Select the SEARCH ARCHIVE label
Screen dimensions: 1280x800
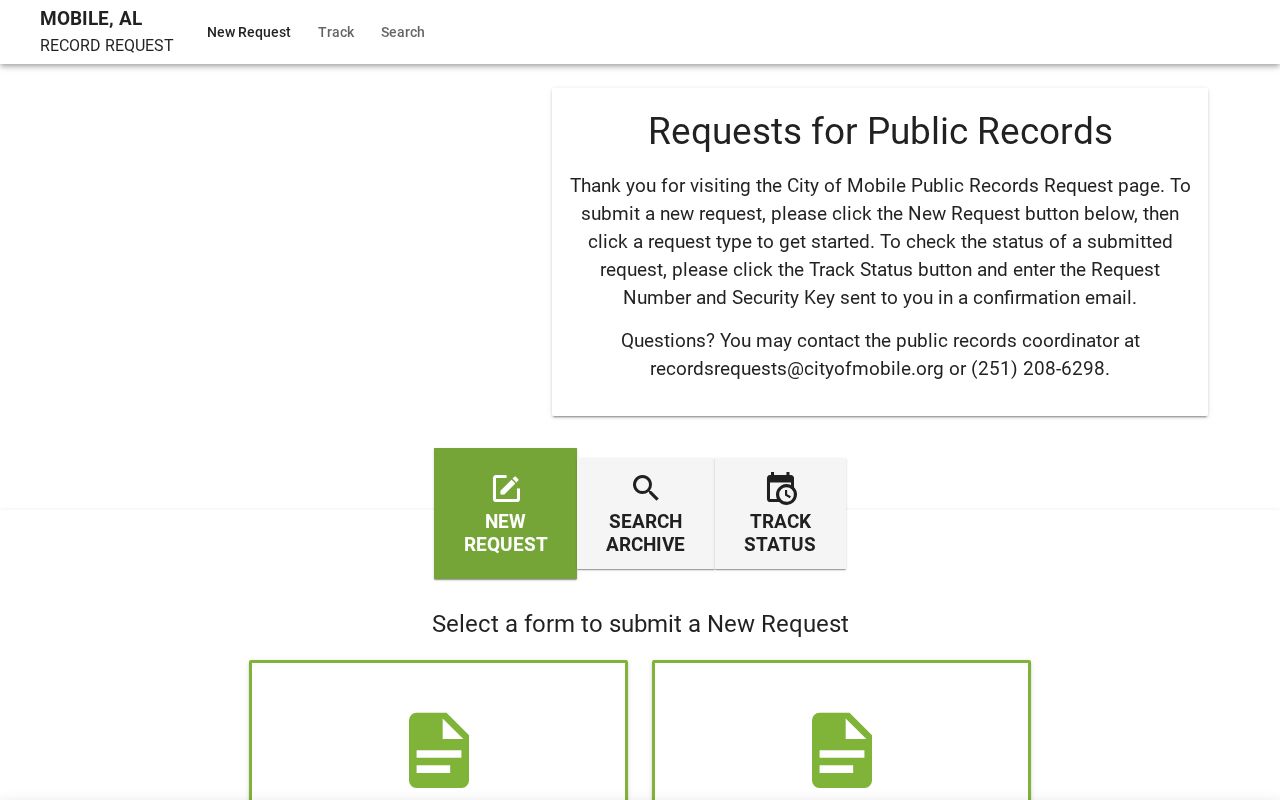point(646,533)
